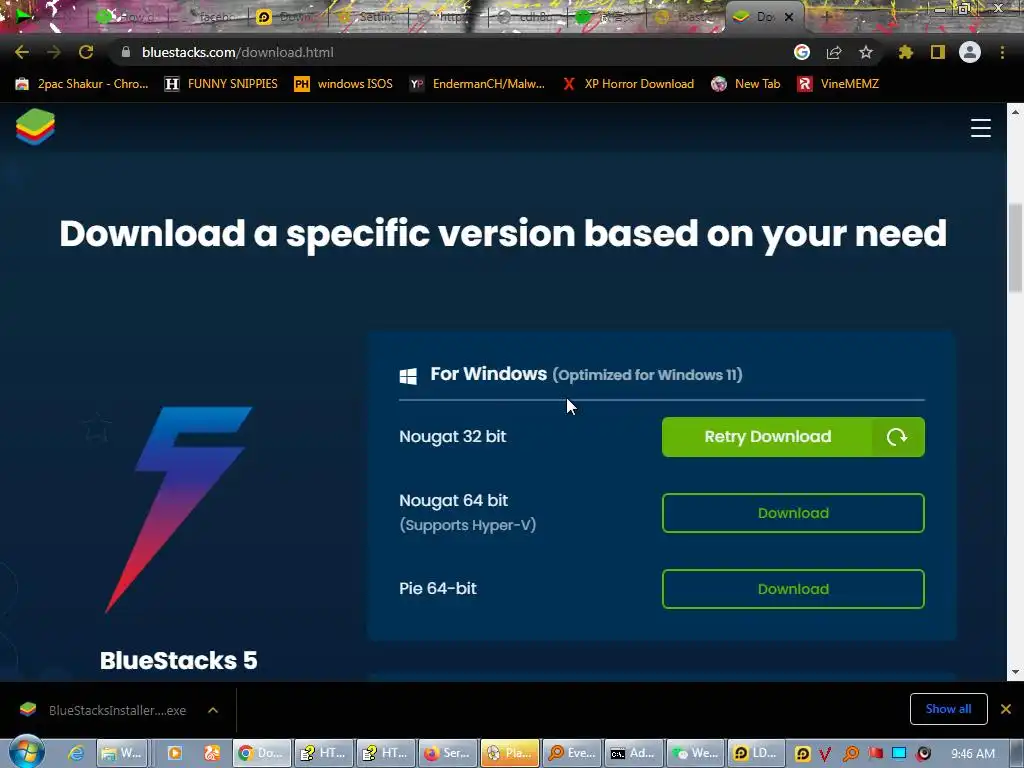Viewport: 1024px width, 768px height.
Task: Download the Pie 64-bit version
Action: click(x=793, y=589)
